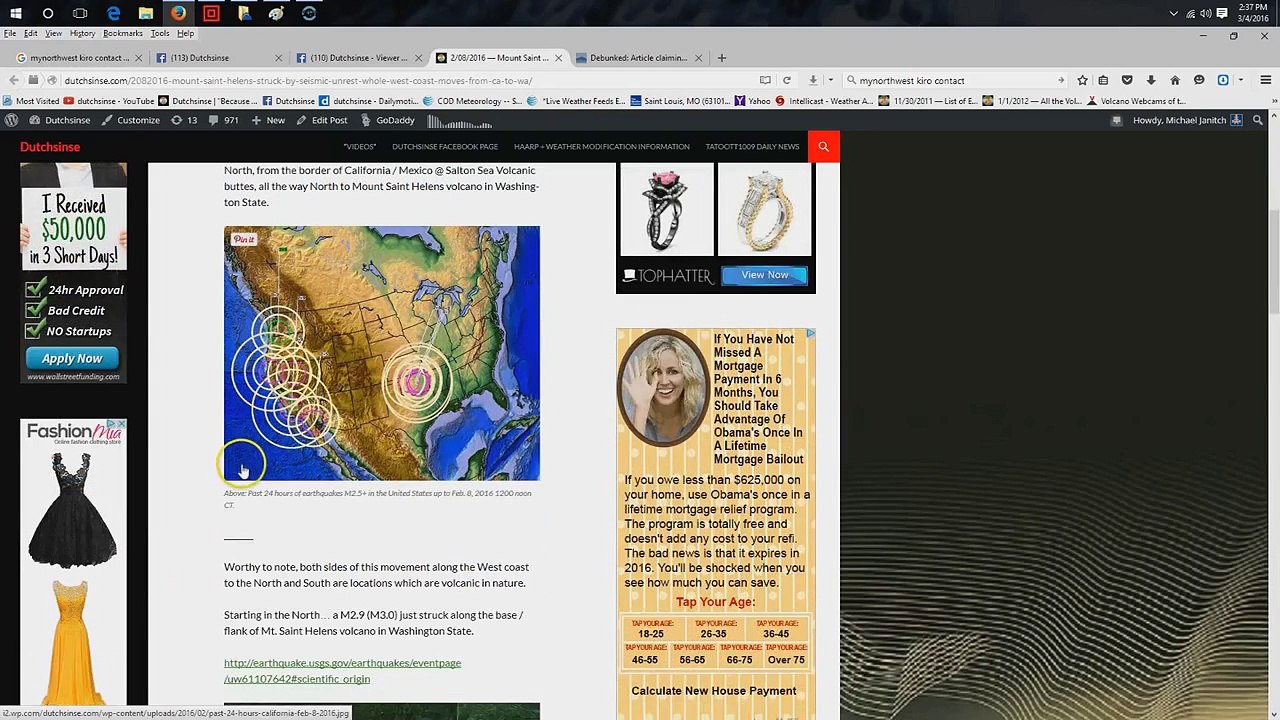Image resolution: width=1280 pixels, height=720 pixels.
Task: Launch Microsoft Edge from the taskbar
Action: 113,13
